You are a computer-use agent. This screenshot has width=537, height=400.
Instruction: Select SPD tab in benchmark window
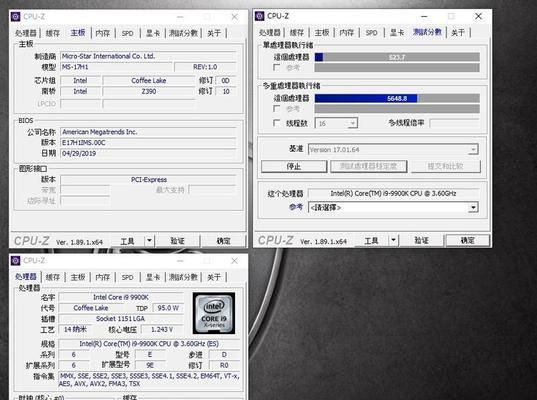coord(372,32)
